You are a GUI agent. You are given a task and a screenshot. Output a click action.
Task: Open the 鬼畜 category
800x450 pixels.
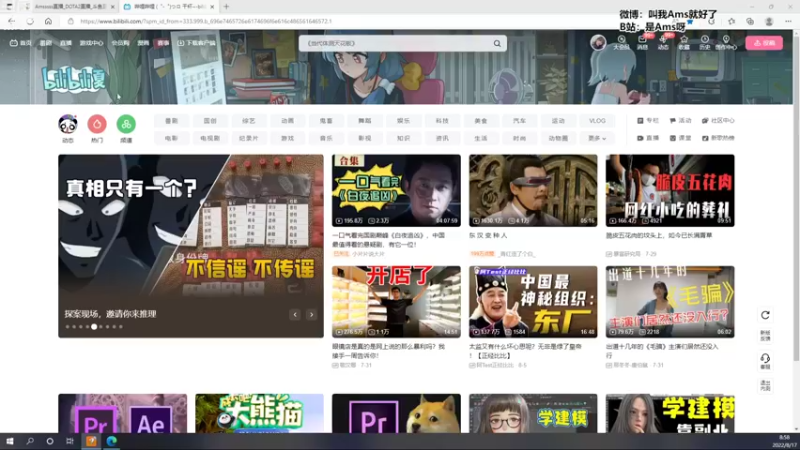326,121
